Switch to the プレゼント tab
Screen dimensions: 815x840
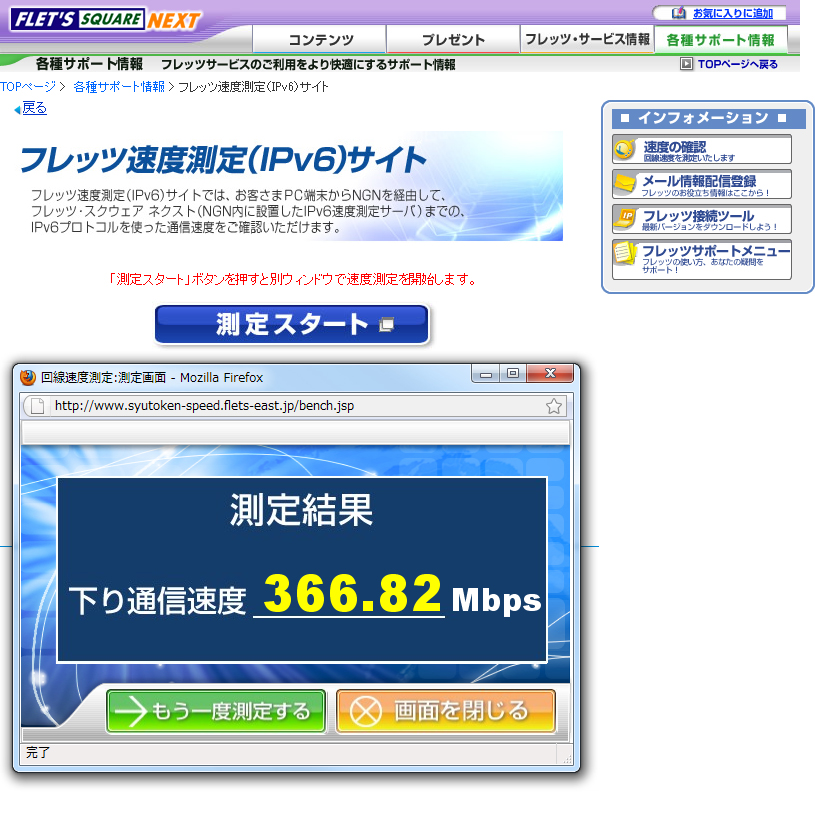click(453, 40)
